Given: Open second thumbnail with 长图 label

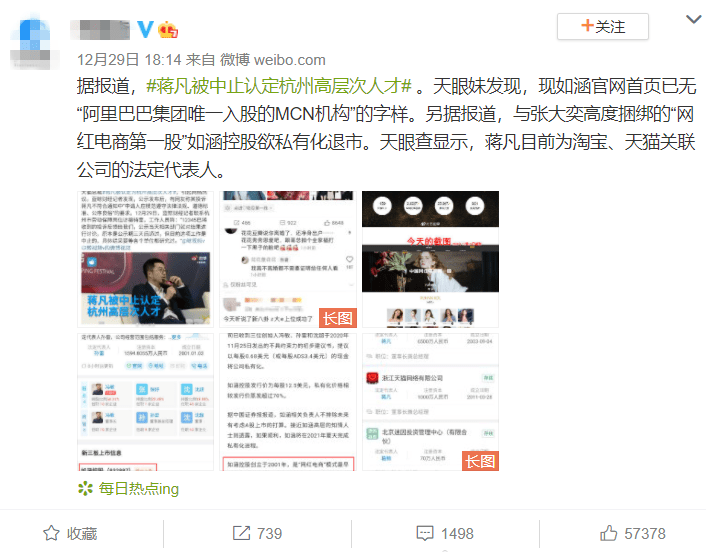Looking at the screenshot, I should pyautogui.click(x=288, y=259).
